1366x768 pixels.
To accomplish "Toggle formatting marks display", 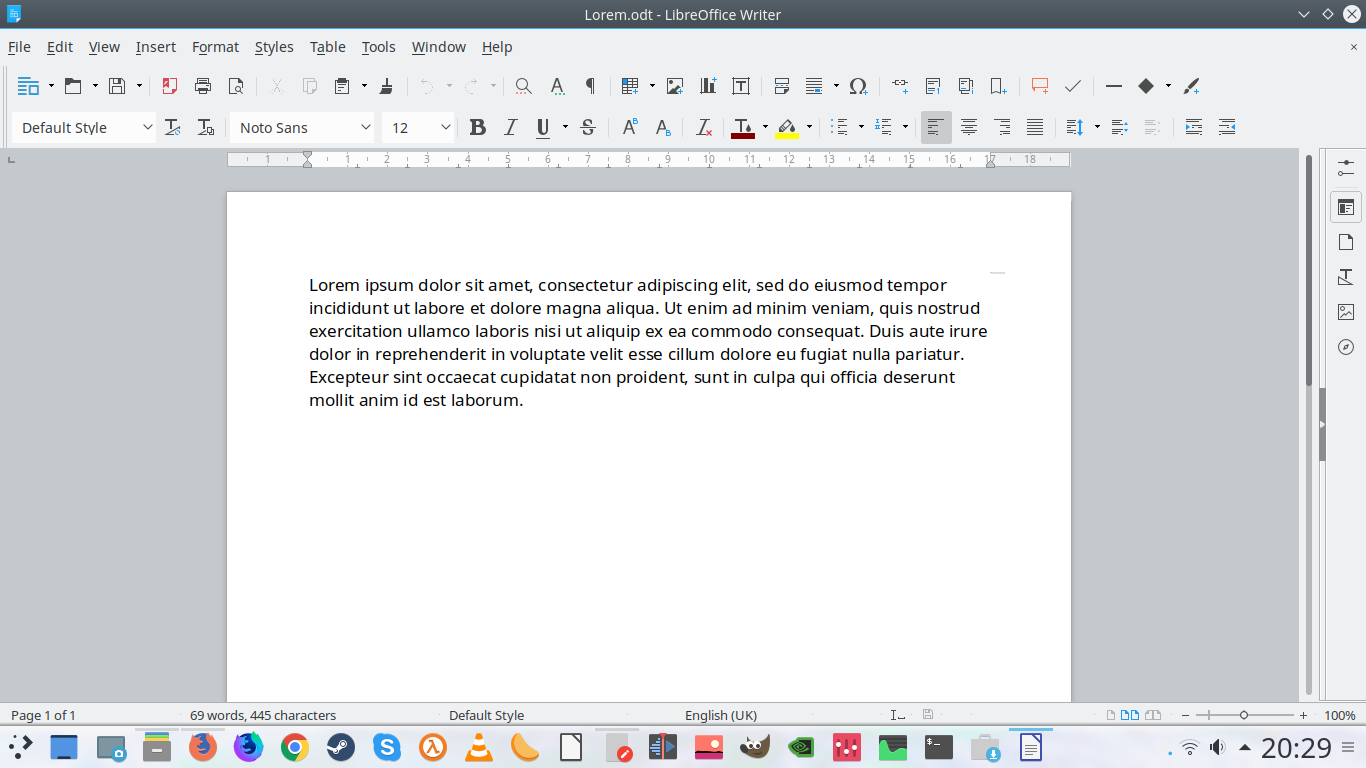I will (590, 86).
